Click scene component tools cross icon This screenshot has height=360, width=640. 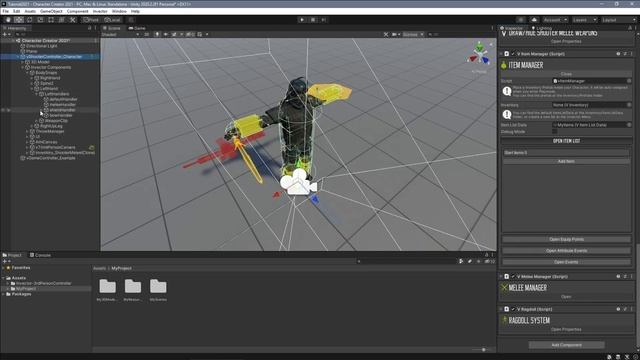click(x=386, y=34)
